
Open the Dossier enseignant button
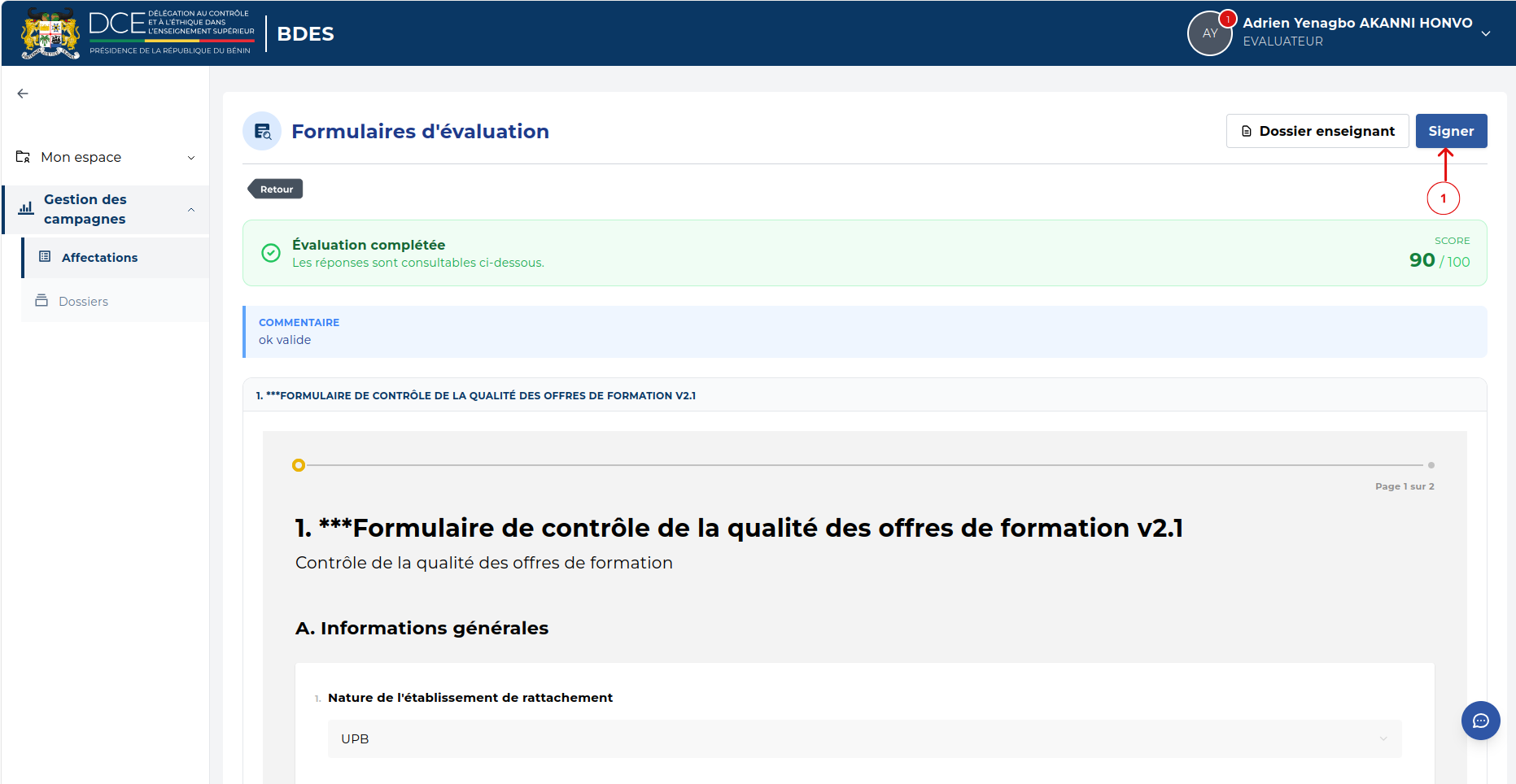tap(1317, 131)
